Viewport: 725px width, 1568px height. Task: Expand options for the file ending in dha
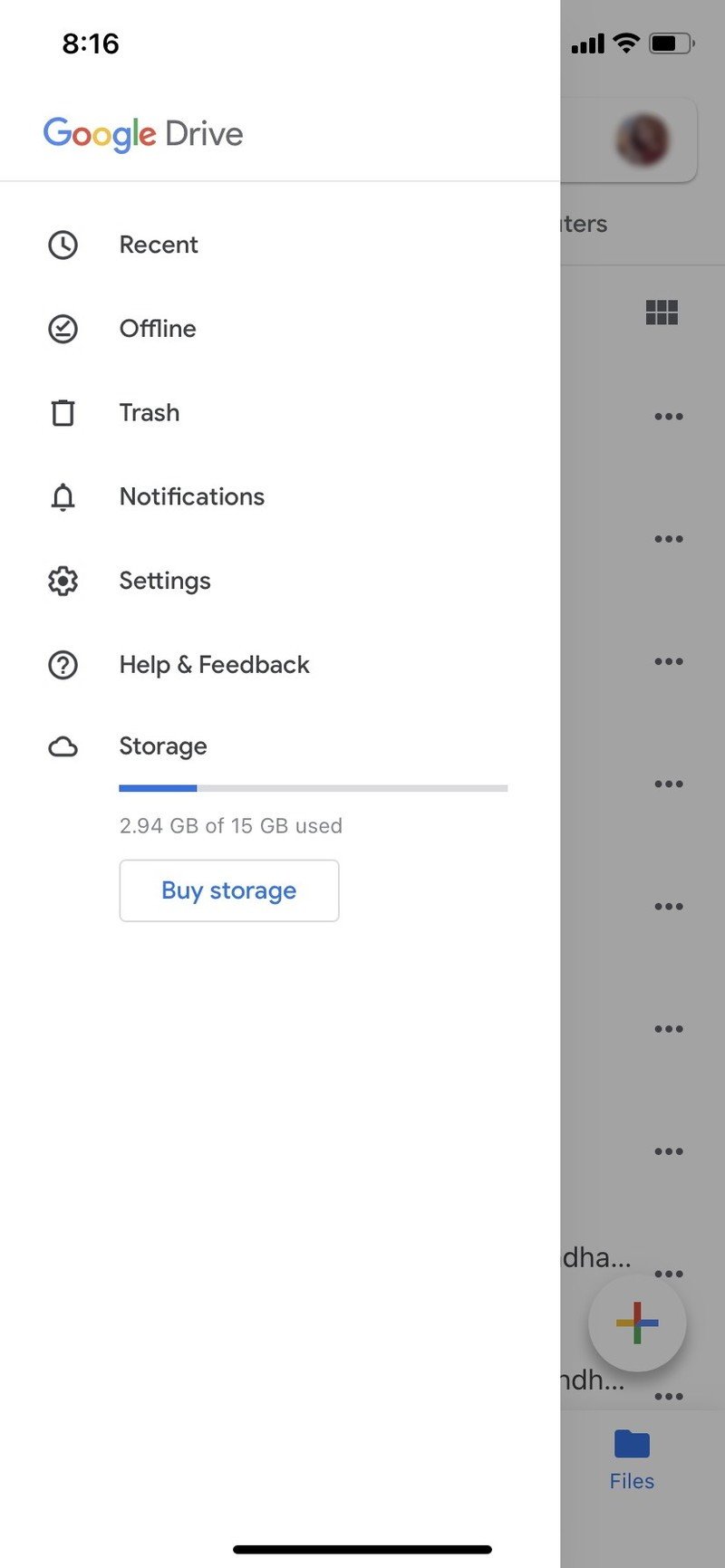tap(669, 1273)
